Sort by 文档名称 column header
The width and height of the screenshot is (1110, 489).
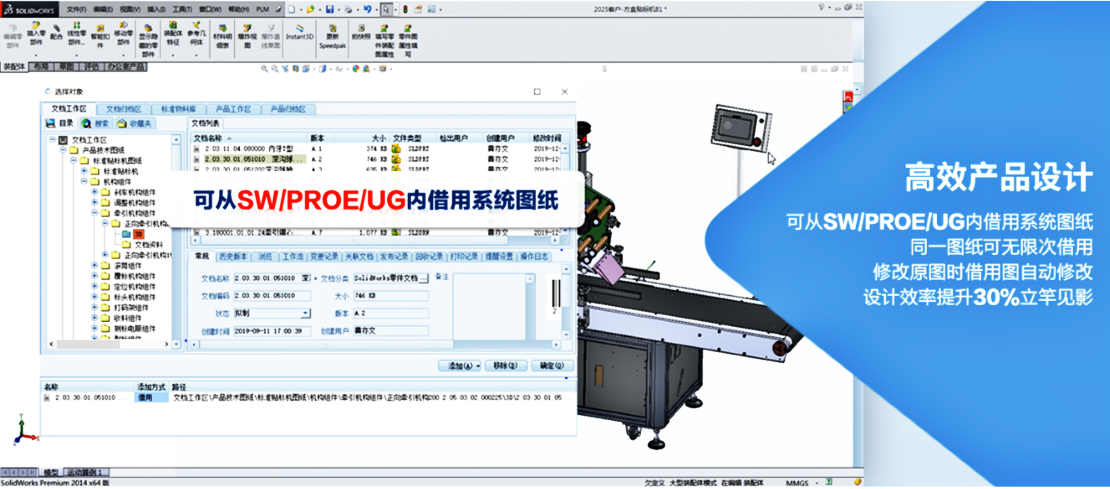(x=248, y=137)
